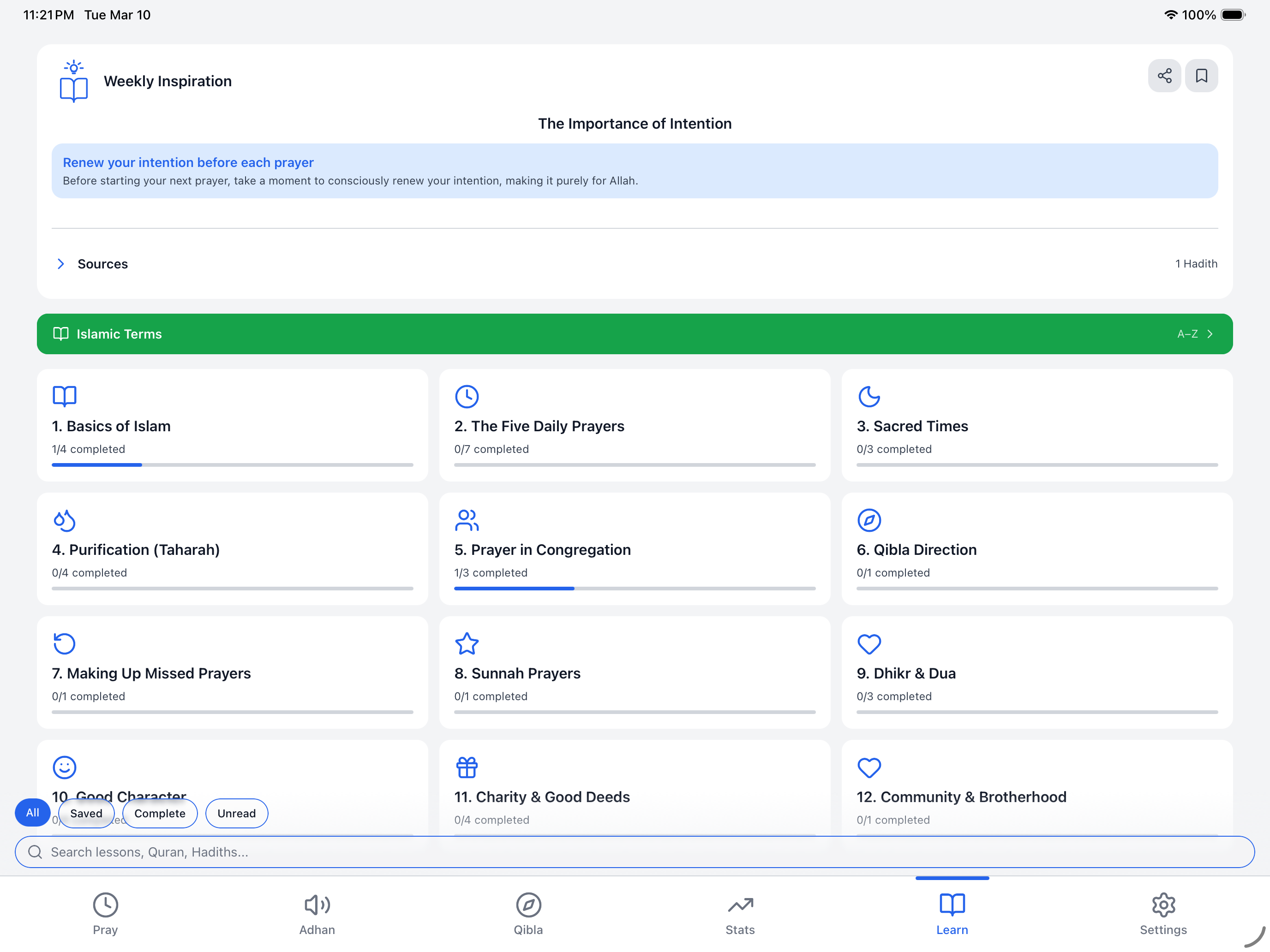Open the Adhan tab
1270x952 pixels.
click(x=317, y=914)
